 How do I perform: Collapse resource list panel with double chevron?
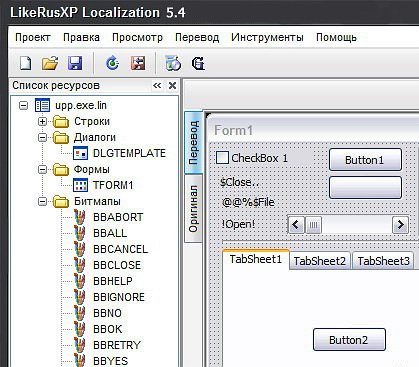click(157, 86)
